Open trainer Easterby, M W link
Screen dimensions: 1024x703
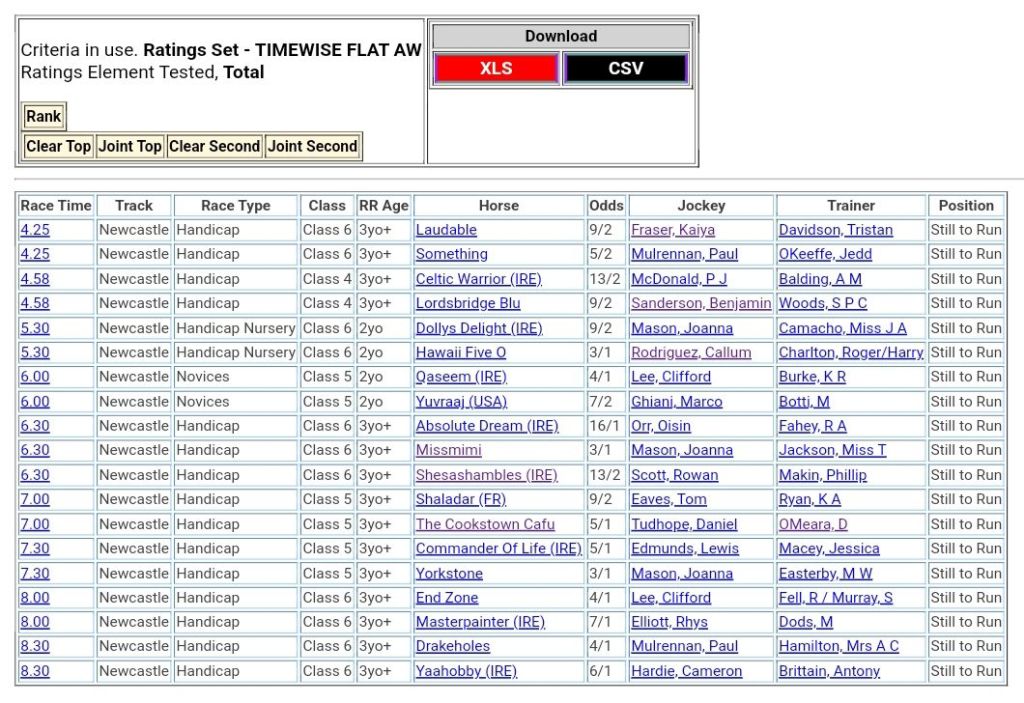point(825,573)
